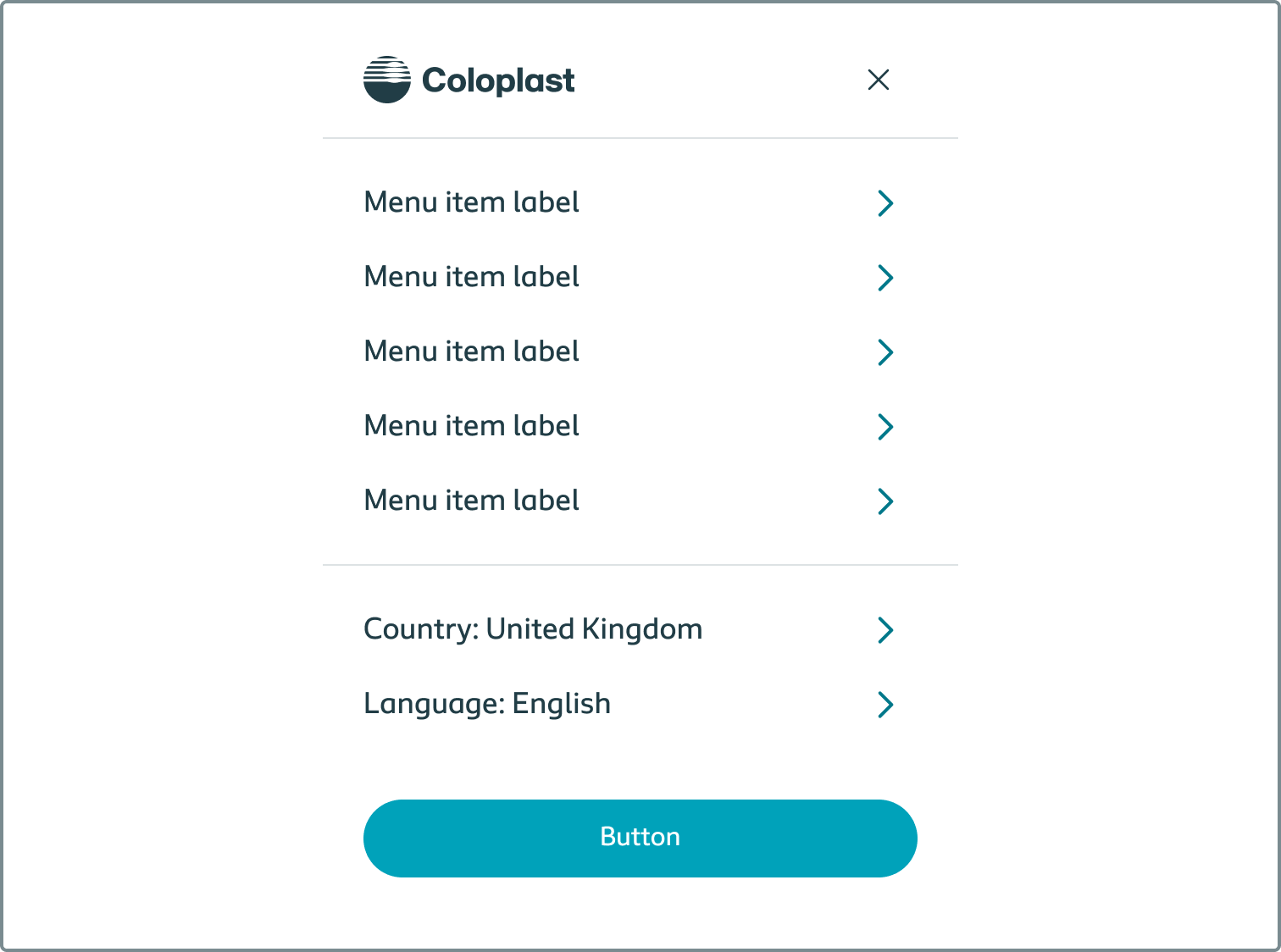Click the chevron beside the second menu item
The height and width of the screenshot is (952, 1281).
(x=885, y=278)
